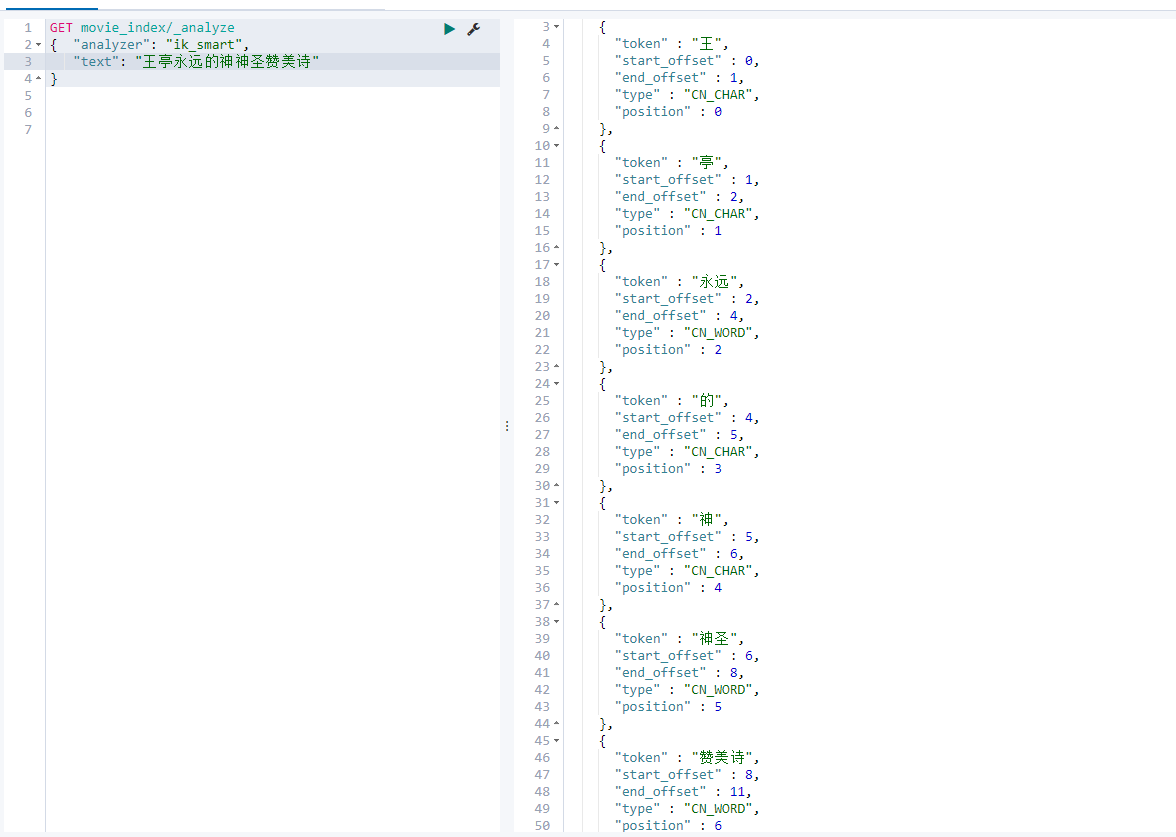Click position value 0 on line 8
Image resolution: width=1176 pixels, height=837 pixels.
click(x=718, y=112)
